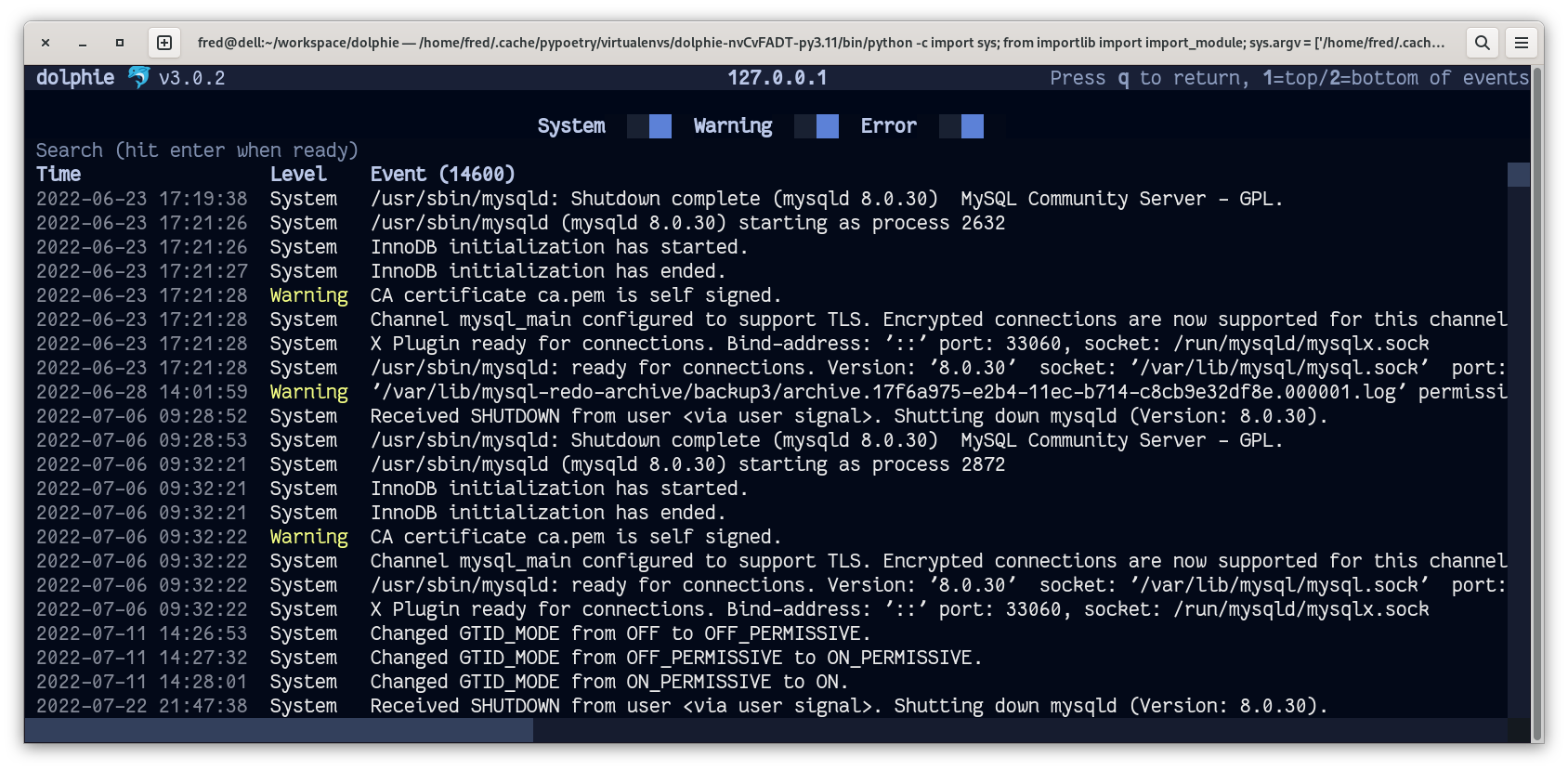The width and height of the screenshot is (1568, 770).
Task: Click the Time column header
Action: [59, 175]
